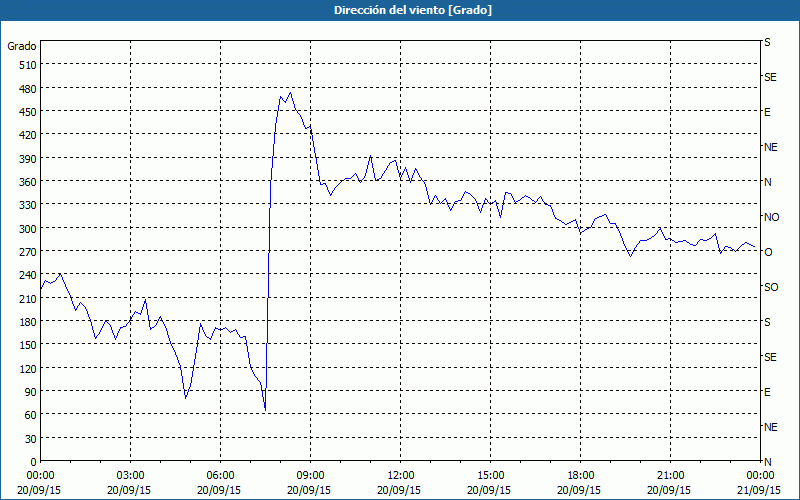Click the 270 degree axis value

click(29, 252)
